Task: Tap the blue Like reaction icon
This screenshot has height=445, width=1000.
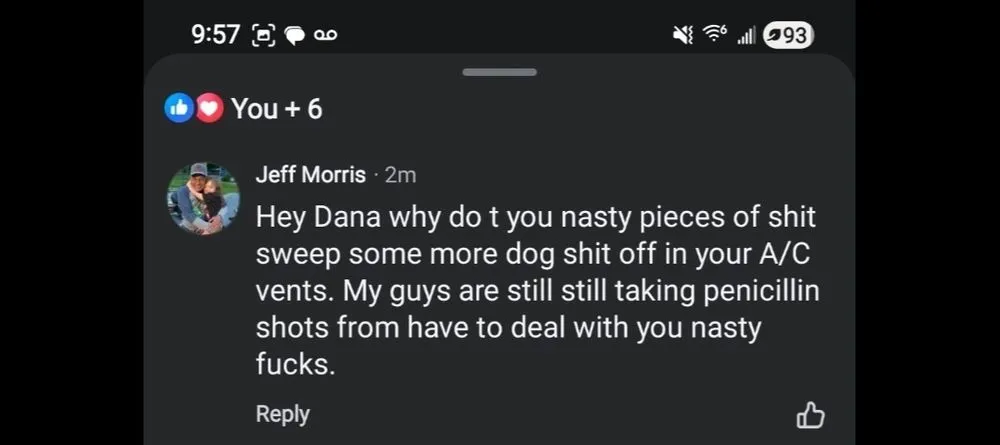Action: (x=179, y=108)
